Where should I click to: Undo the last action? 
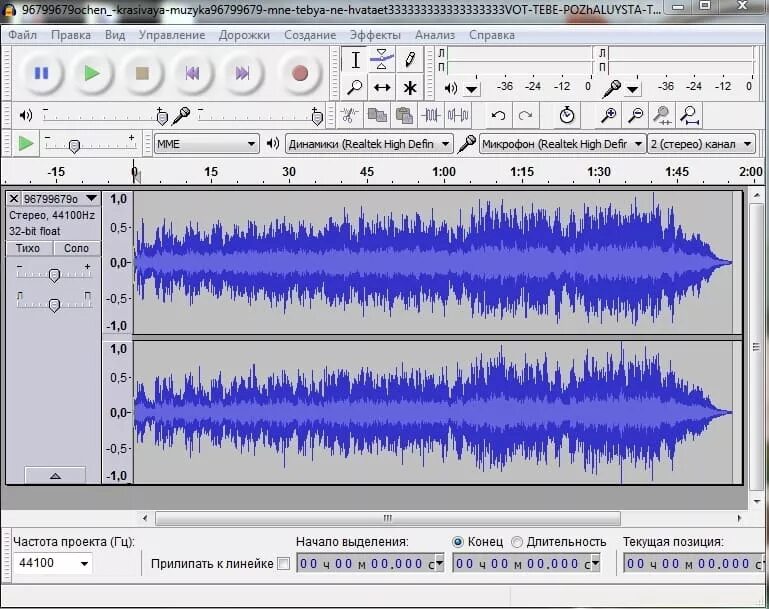pyautogui.click(x=498, y=115)
